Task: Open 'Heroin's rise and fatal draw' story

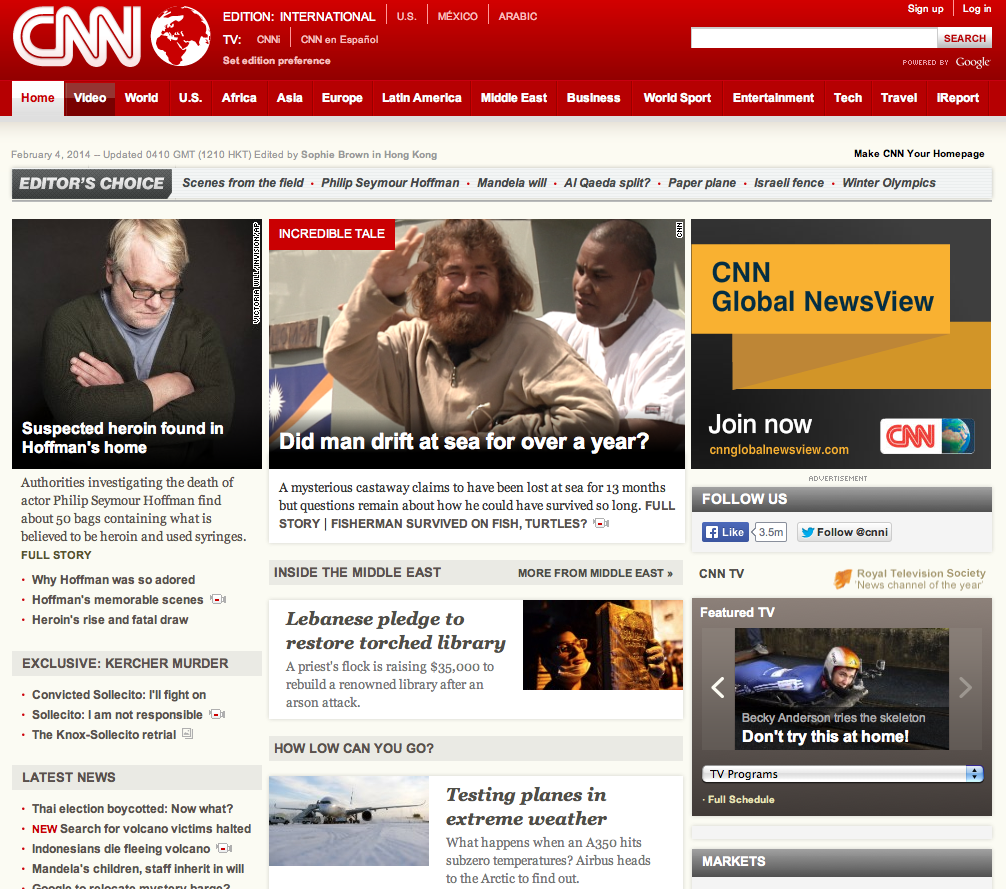Action: pyautogui.click(x=110, y=620)
